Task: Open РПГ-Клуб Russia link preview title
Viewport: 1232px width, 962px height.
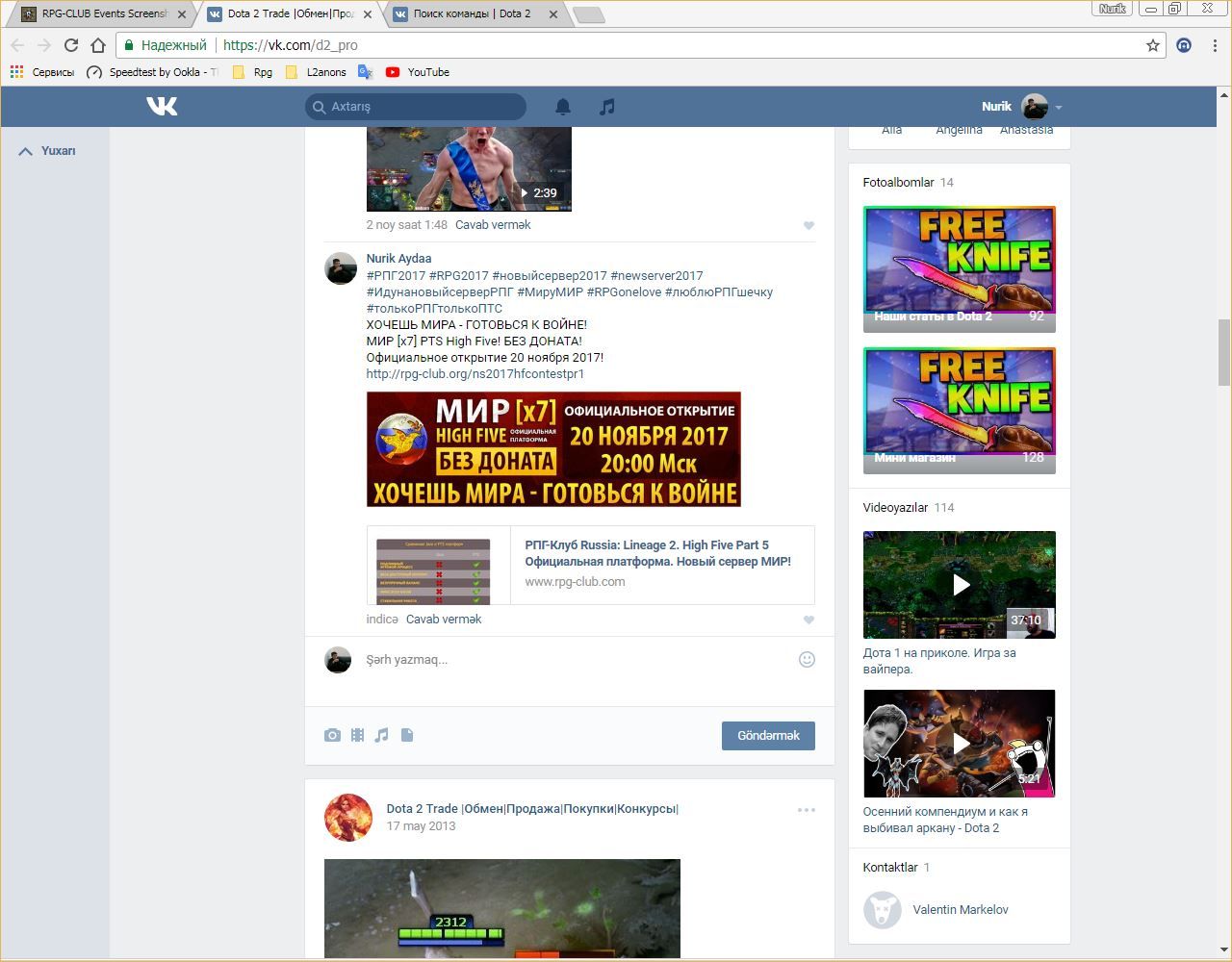Action: click(x=658, y=553)
